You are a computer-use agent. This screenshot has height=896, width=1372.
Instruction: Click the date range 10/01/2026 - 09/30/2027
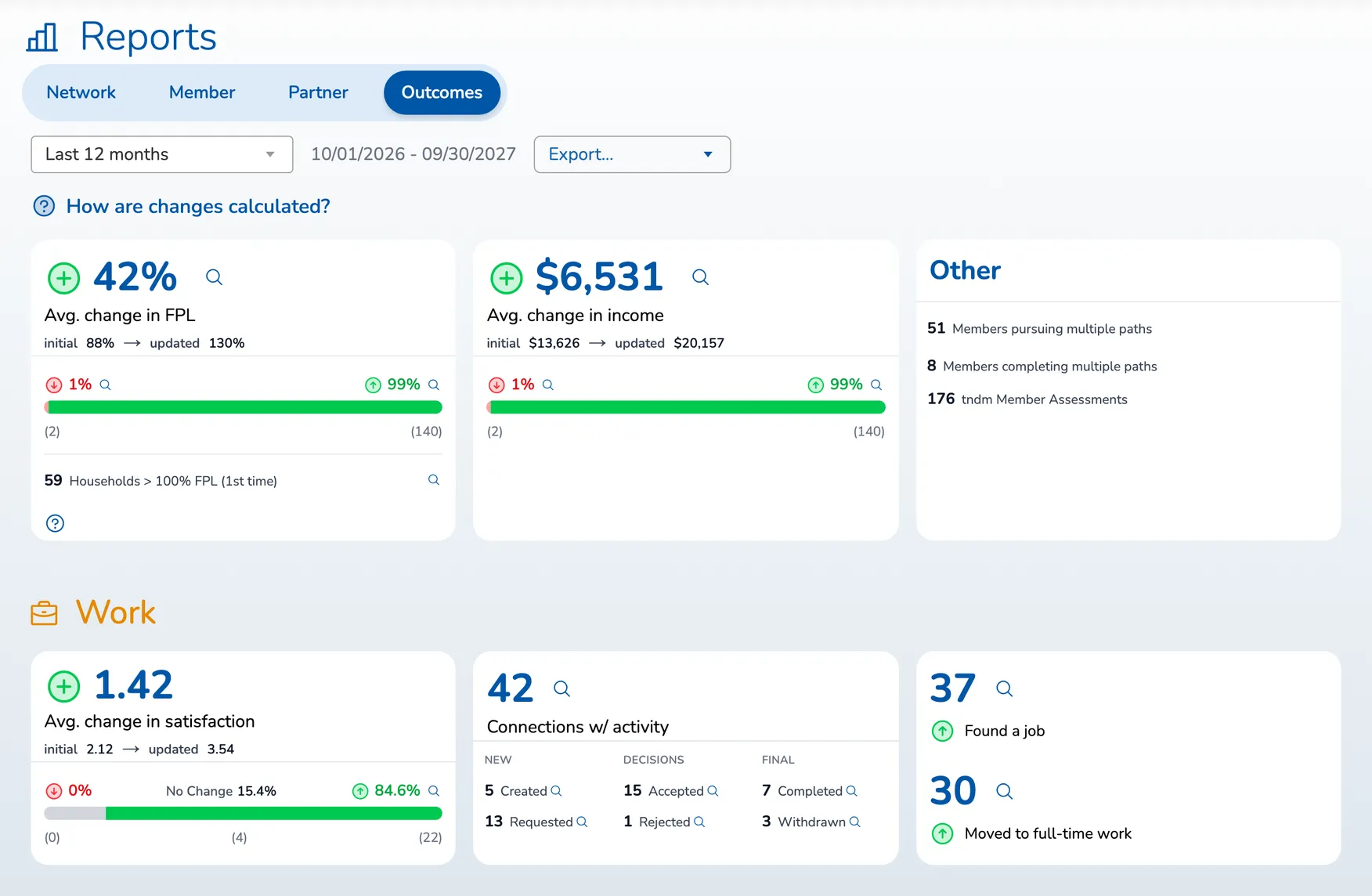coord(413,154)
